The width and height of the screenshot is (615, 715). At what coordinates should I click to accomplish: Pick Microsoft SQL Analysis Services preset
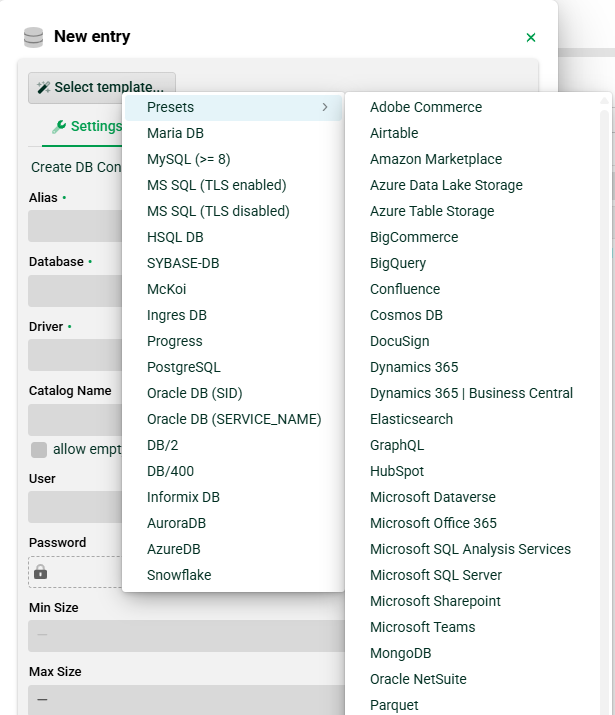(473, 549)
